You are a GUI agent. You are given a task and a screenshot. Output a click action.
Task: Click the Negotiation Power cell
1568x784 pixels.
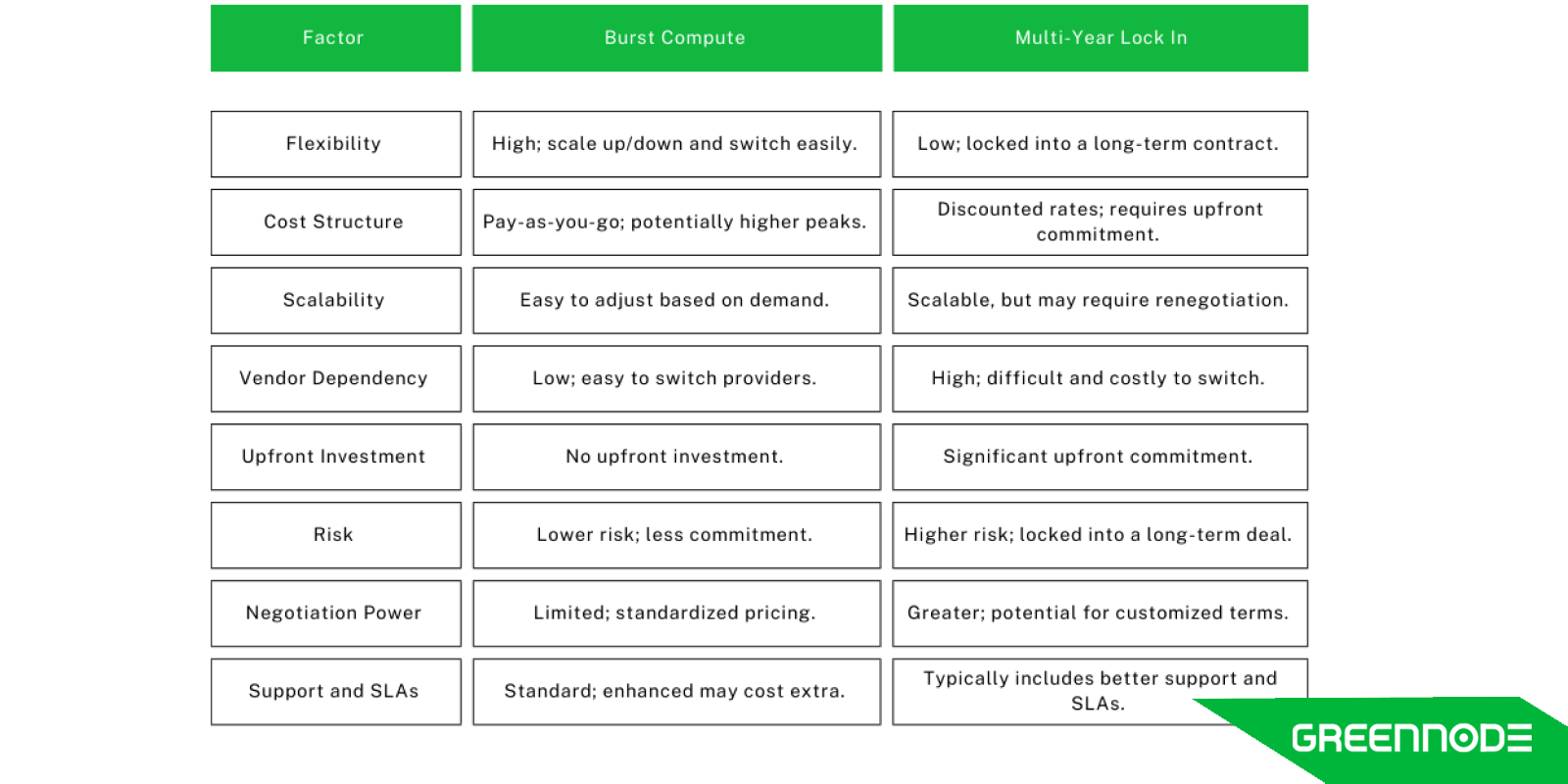(335, 613)
